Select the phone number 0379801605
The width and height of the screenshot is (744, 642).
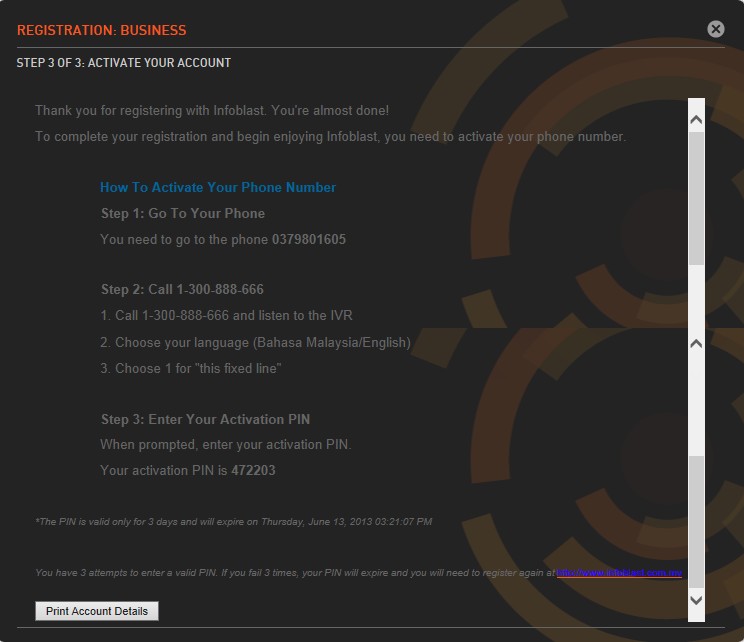(308, 239)
